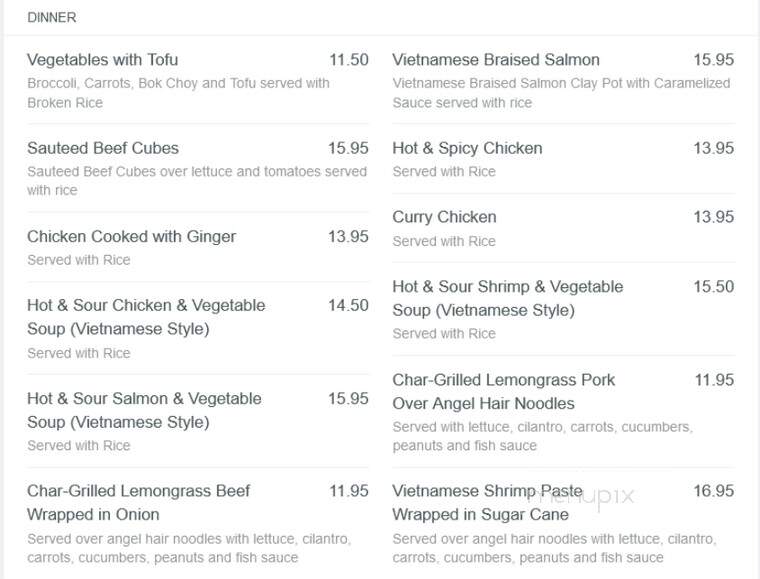The image size is (760, 579).
Task: Click the 11.50 price for Vegetables with Tofu
Action: click(349, 60)
